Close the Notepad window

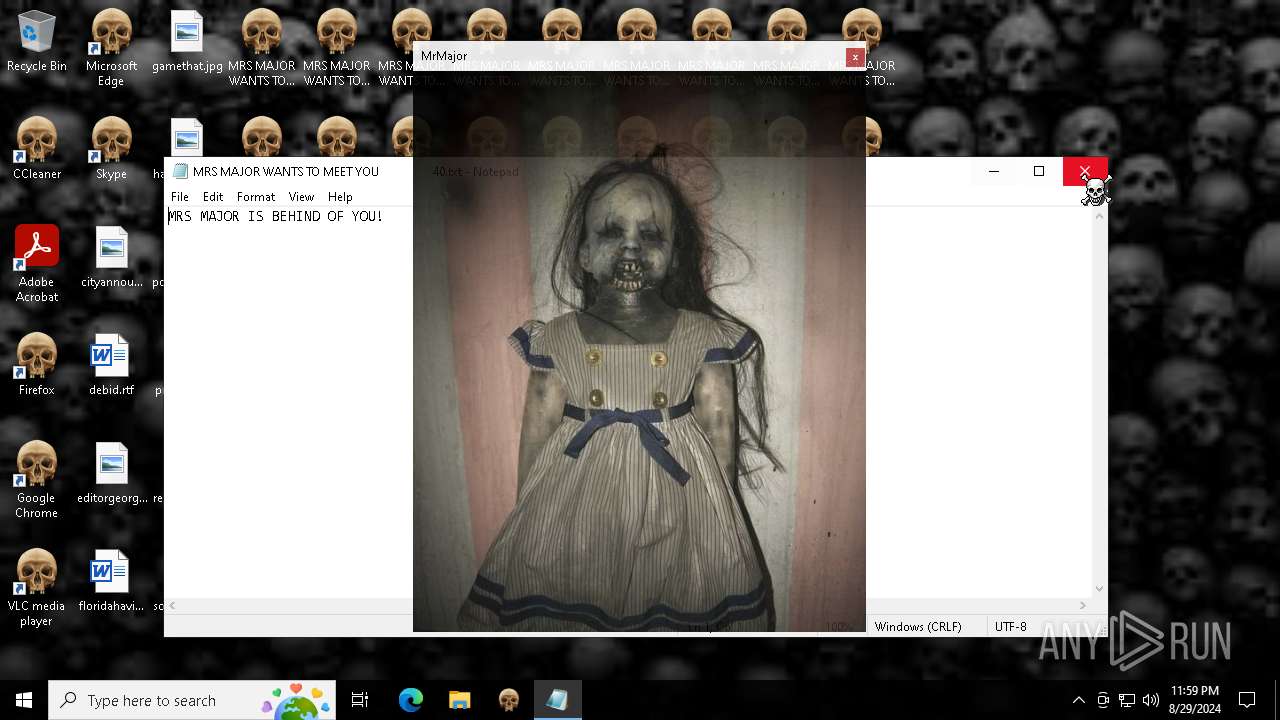click(x=1085, y=171)
